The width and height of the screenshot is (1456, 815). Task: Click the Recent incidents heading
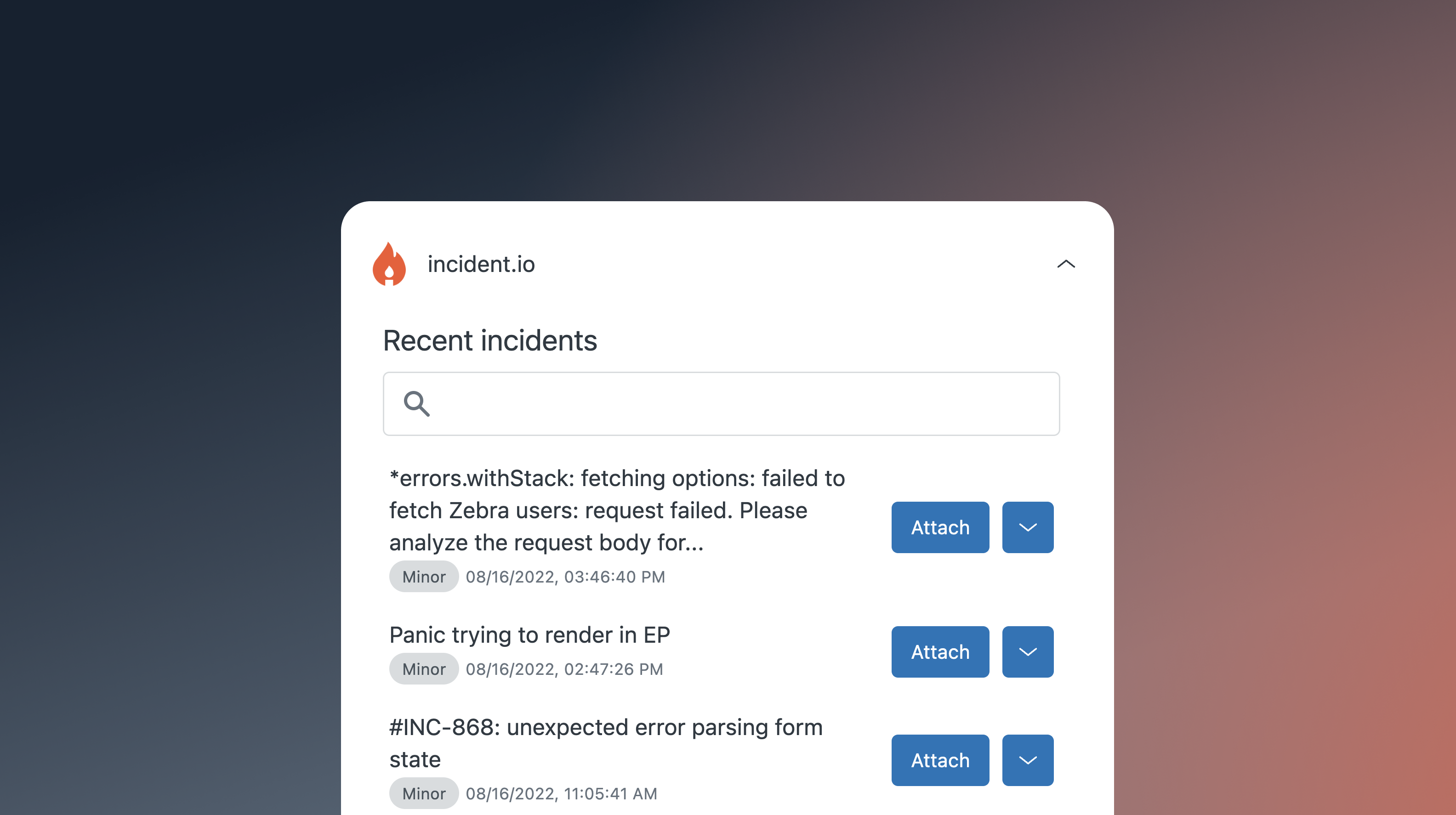pyautogui.click(x=490, y=340)
